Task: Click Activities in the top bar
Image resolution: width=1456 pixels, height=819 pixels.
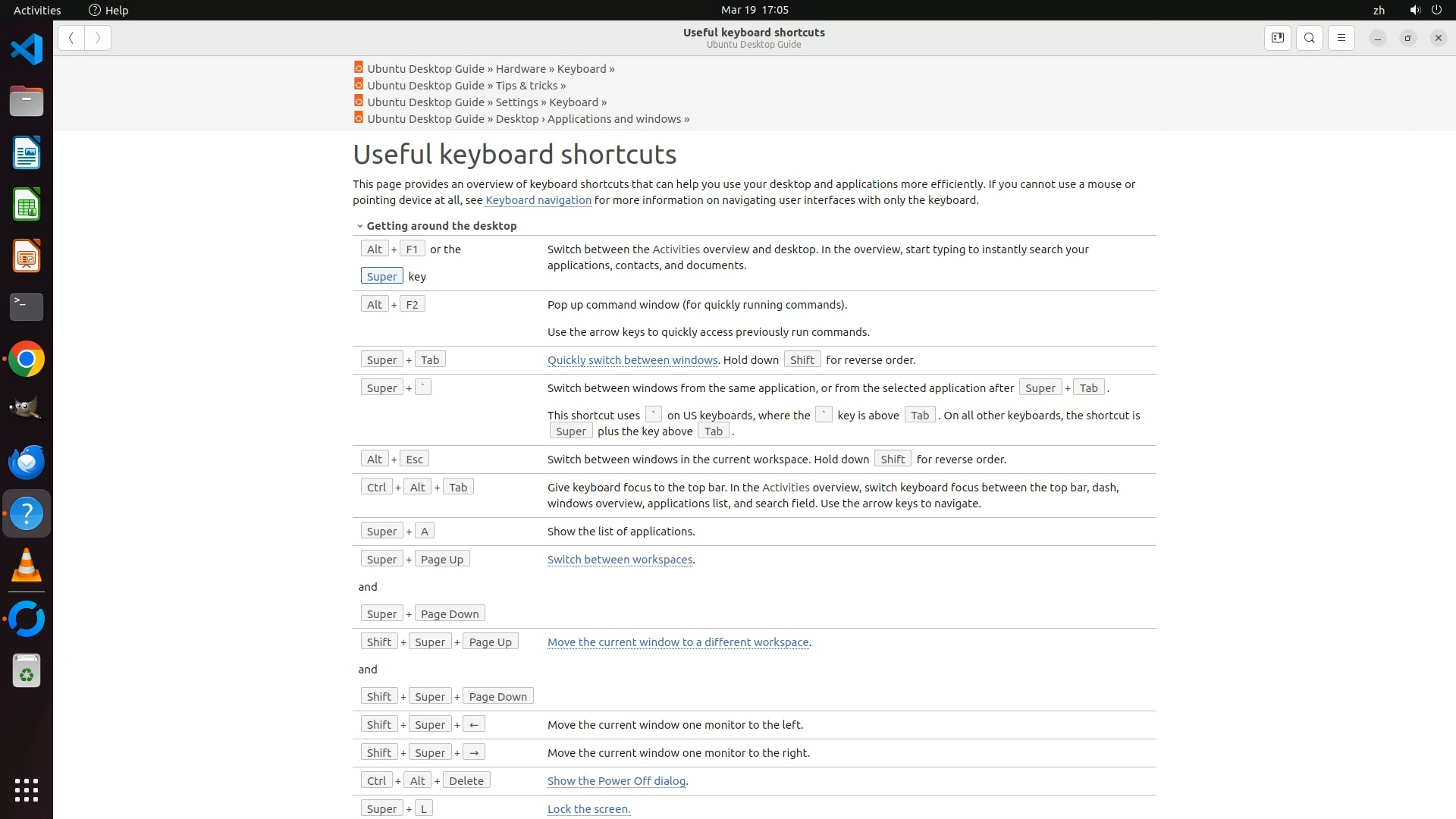Action: 37,10
